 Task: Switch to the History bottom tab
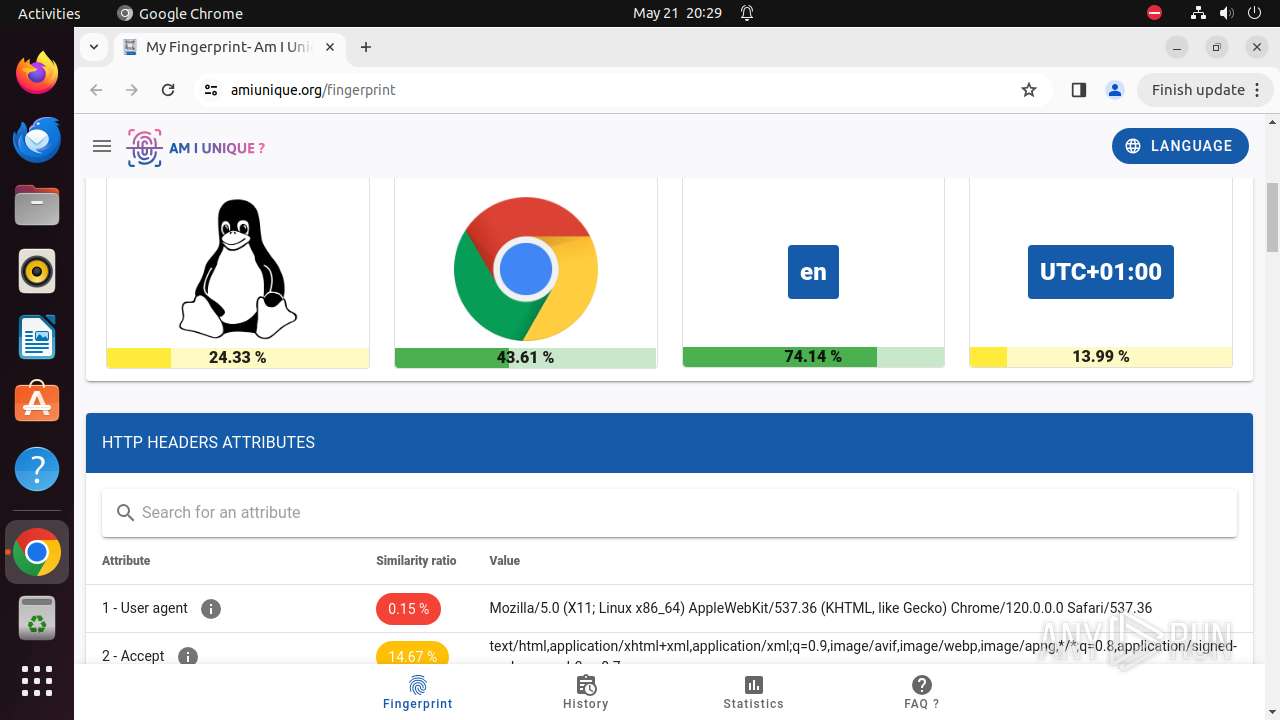point(586,692)
